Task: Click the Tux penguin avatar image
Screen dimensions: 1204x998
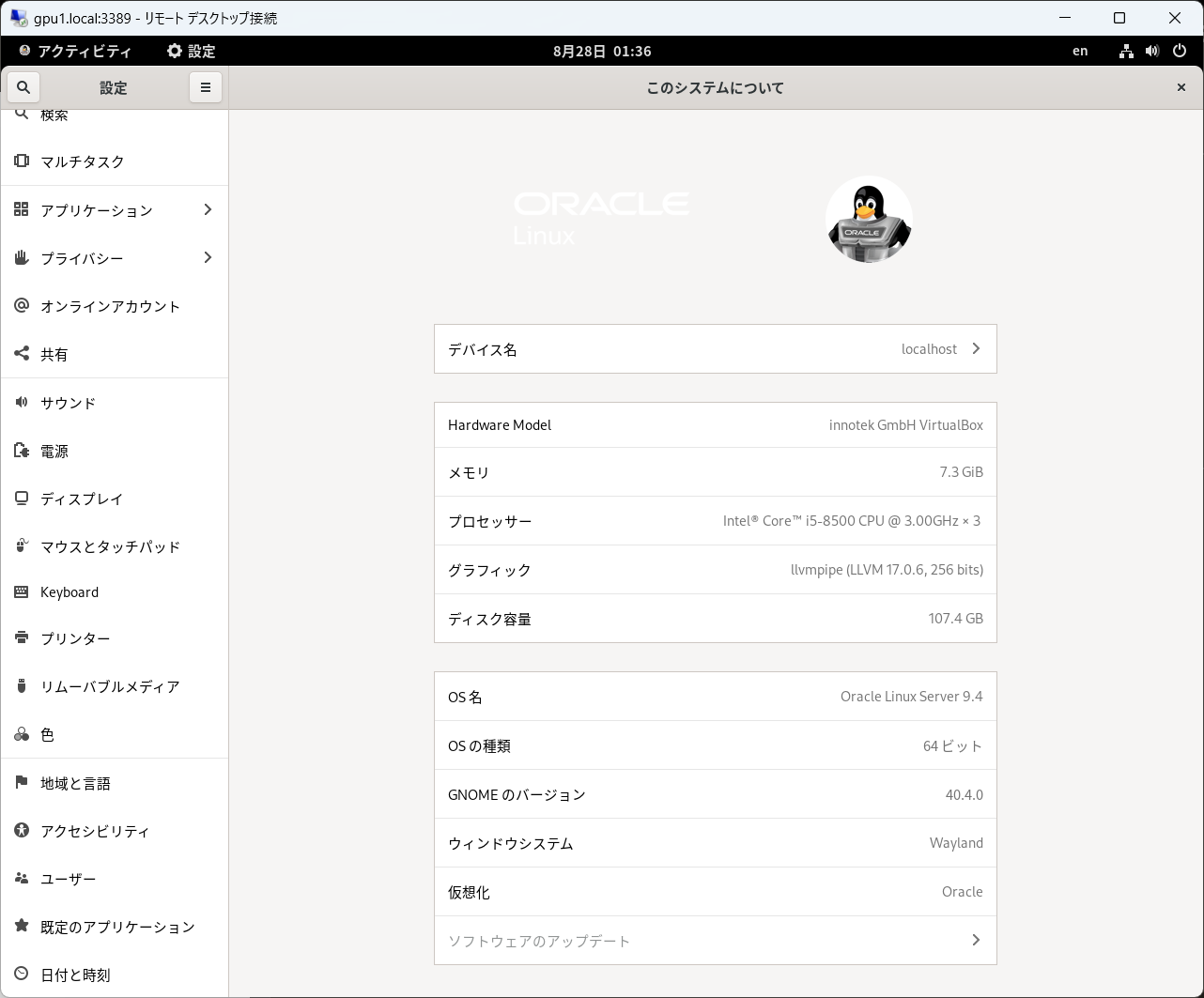Action: pyautogui.click(x=869, y=220)
